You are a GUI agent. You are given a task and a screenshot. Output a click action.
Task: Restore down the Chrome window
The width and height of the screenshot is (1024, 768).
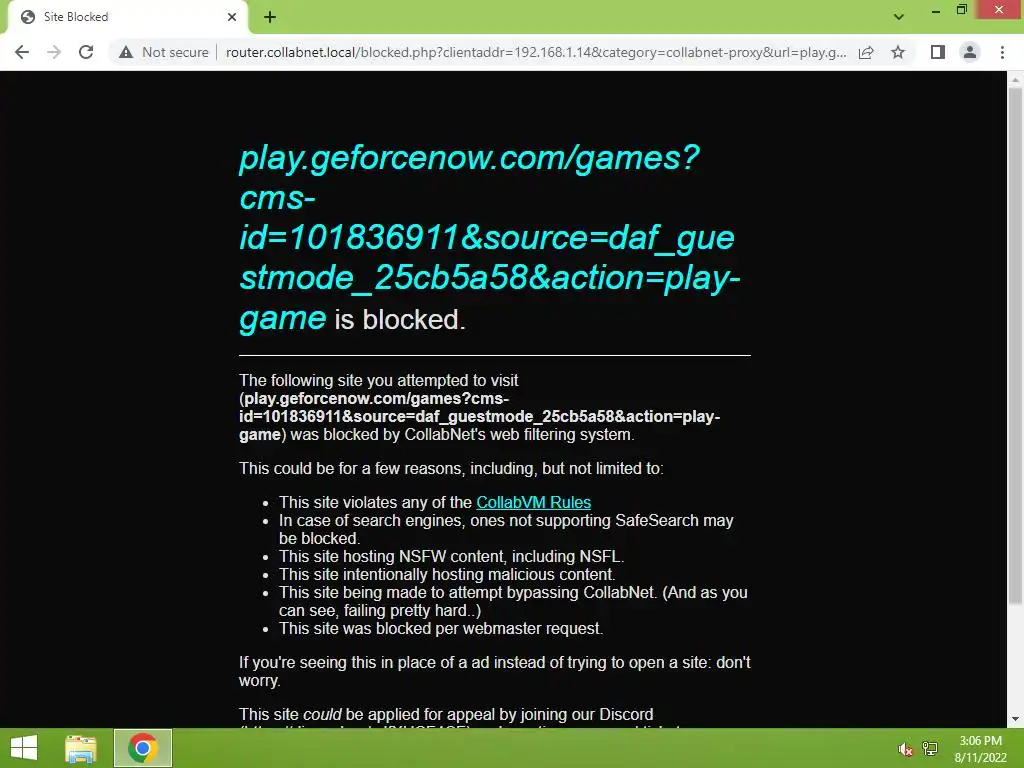click(x=961, y=10)
